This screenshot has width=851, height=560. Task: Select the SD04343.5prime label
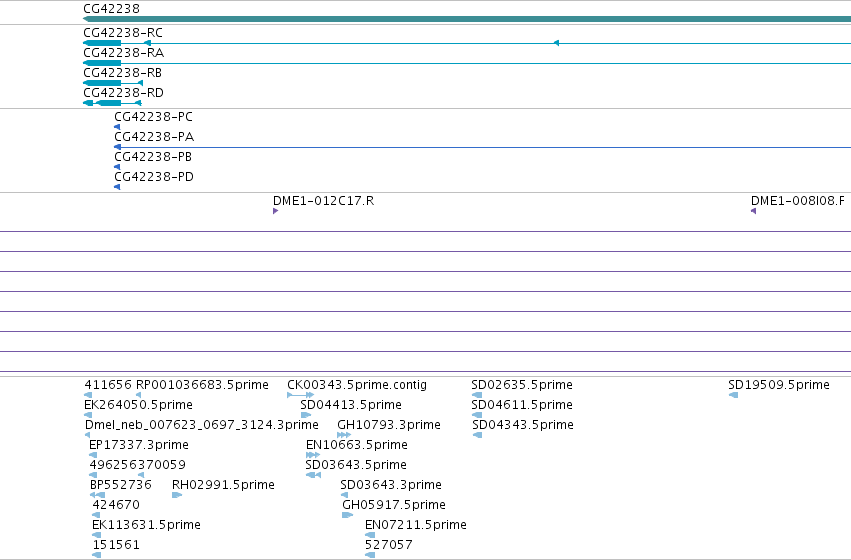pyautogui.click(x=523, y=425)
